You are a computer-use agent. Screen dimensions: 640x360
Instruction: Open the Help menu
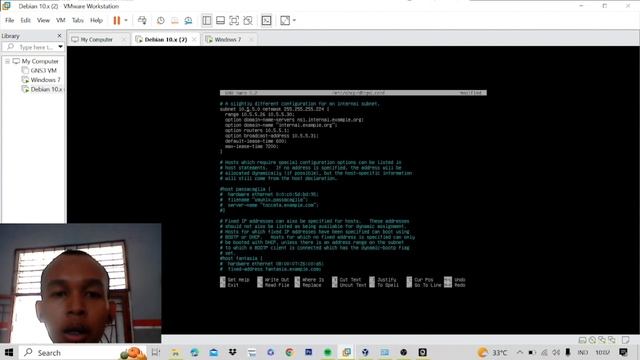(96, 20)
